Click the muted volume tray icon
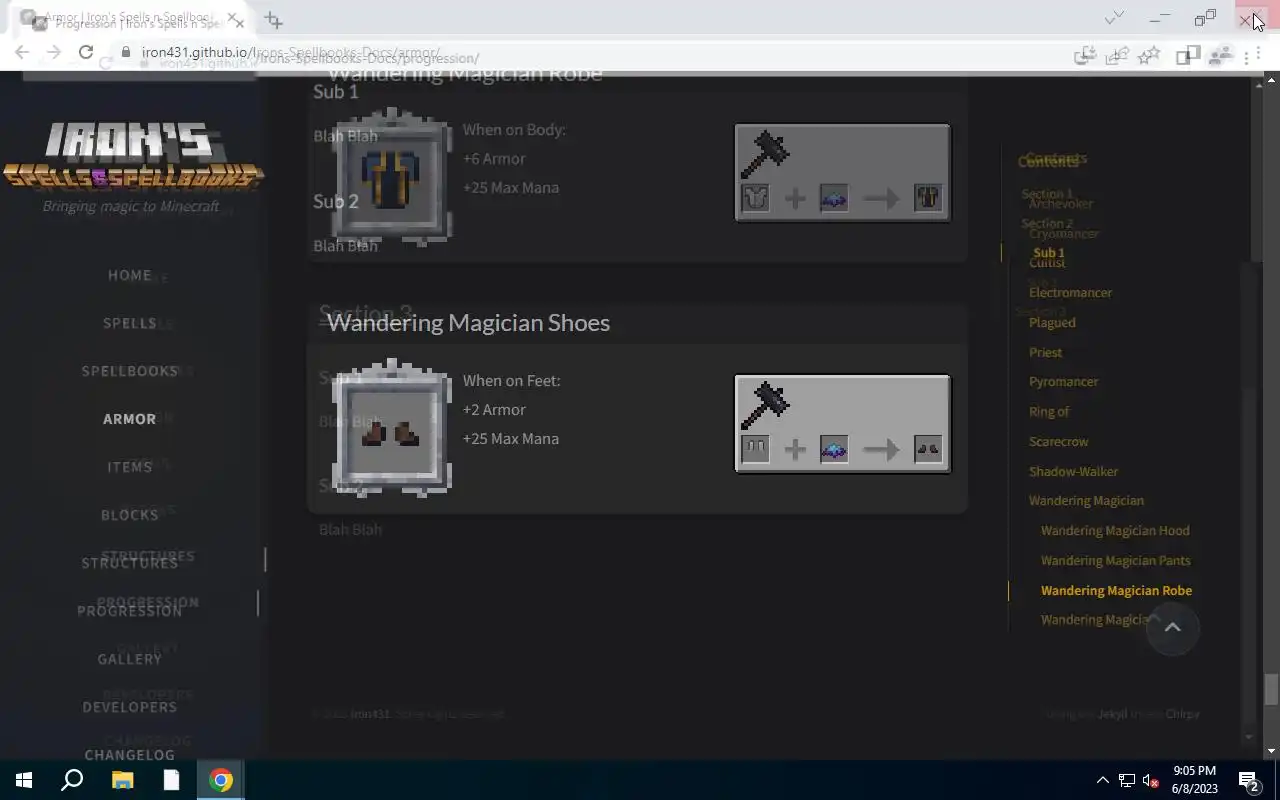This screenshot has width=1280, height=800. click(x=1151, y=780)
